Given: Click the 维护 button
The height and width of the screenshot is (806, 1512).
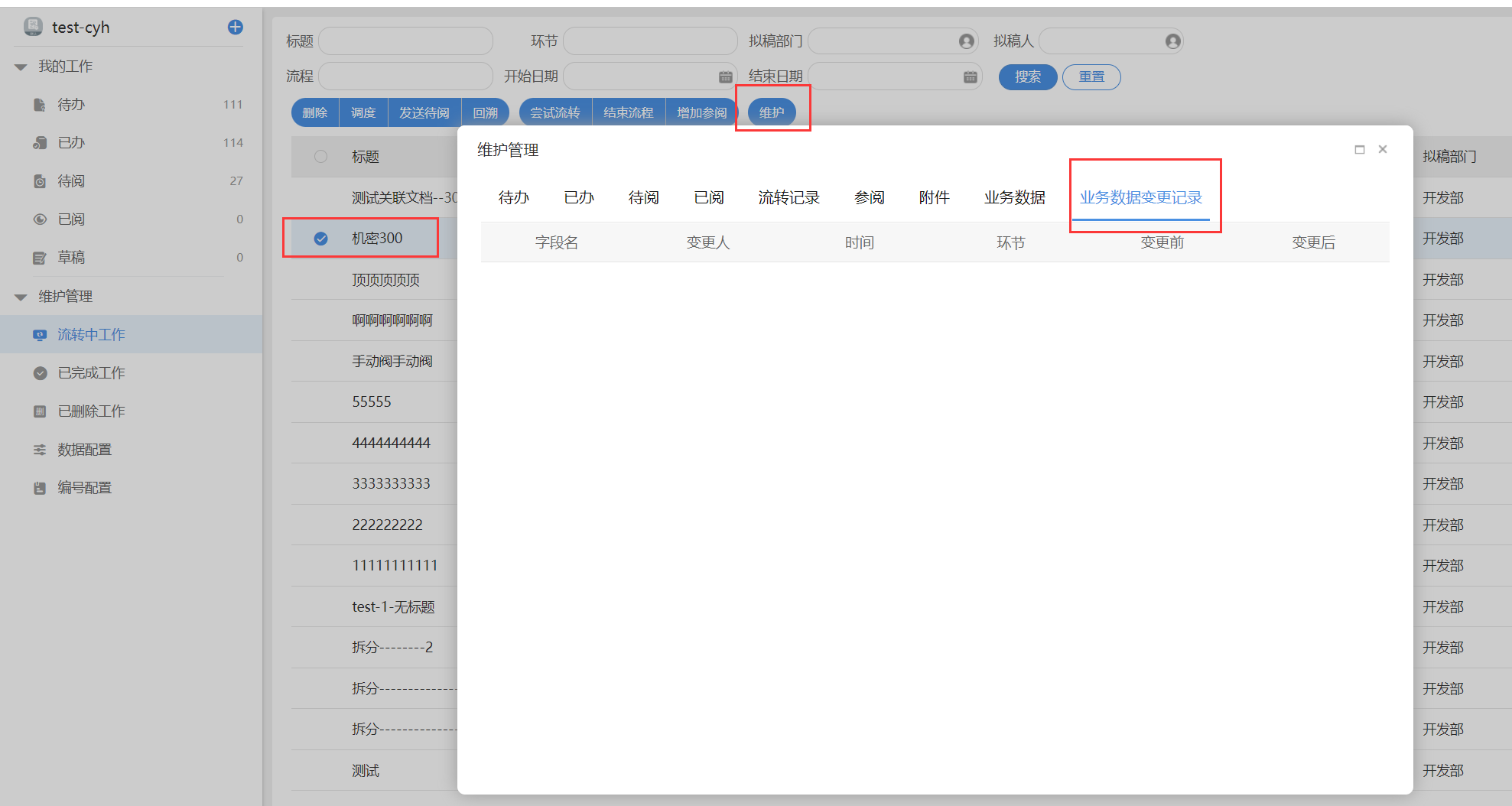Looking at the screenshot, I should coord(772,113).
